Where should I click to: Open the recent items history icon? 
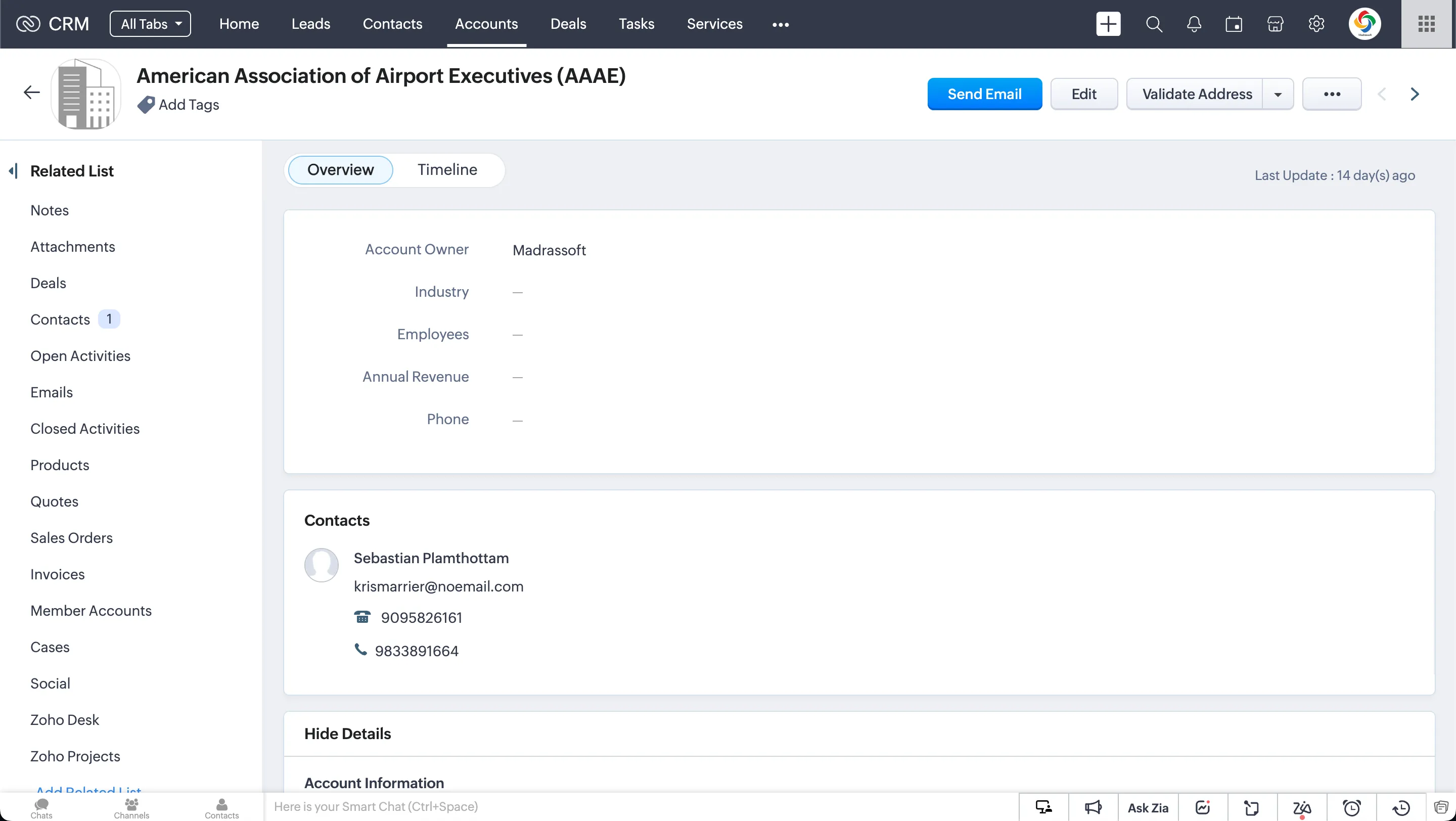1401,807
